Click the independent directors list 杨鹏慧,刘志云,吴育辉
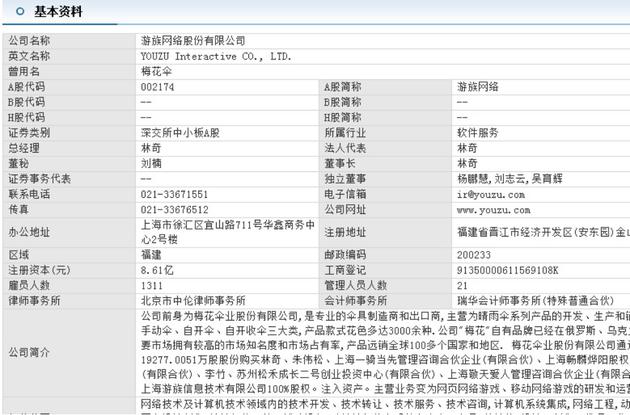 [x=509, y=179]
